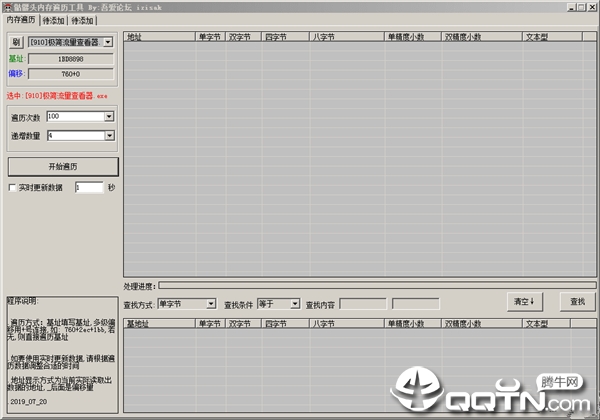This screenshot has width=600, height=420.
Task: Click lower table 文本型 column header
Action: click(x=547, y=324)
